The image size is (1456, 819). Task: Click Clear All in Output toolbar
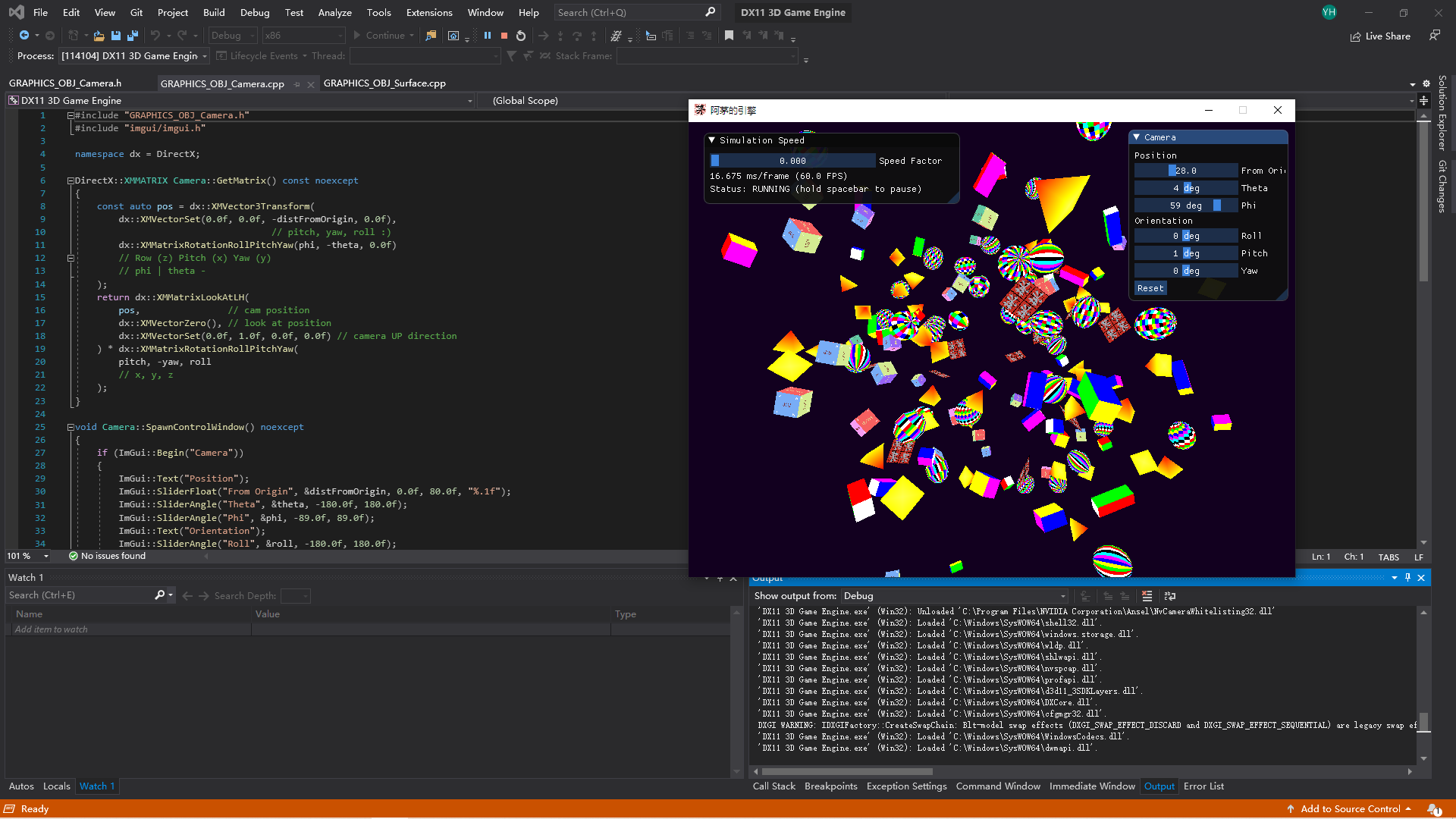(x=1147, y=596)
